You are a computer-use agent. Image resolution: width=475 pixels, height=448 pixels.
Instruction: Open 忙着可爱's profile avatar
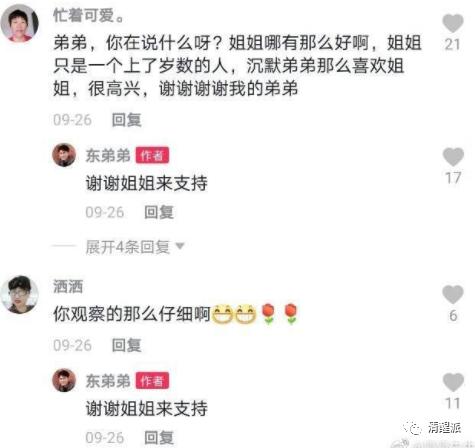click(x=20, y=24)
